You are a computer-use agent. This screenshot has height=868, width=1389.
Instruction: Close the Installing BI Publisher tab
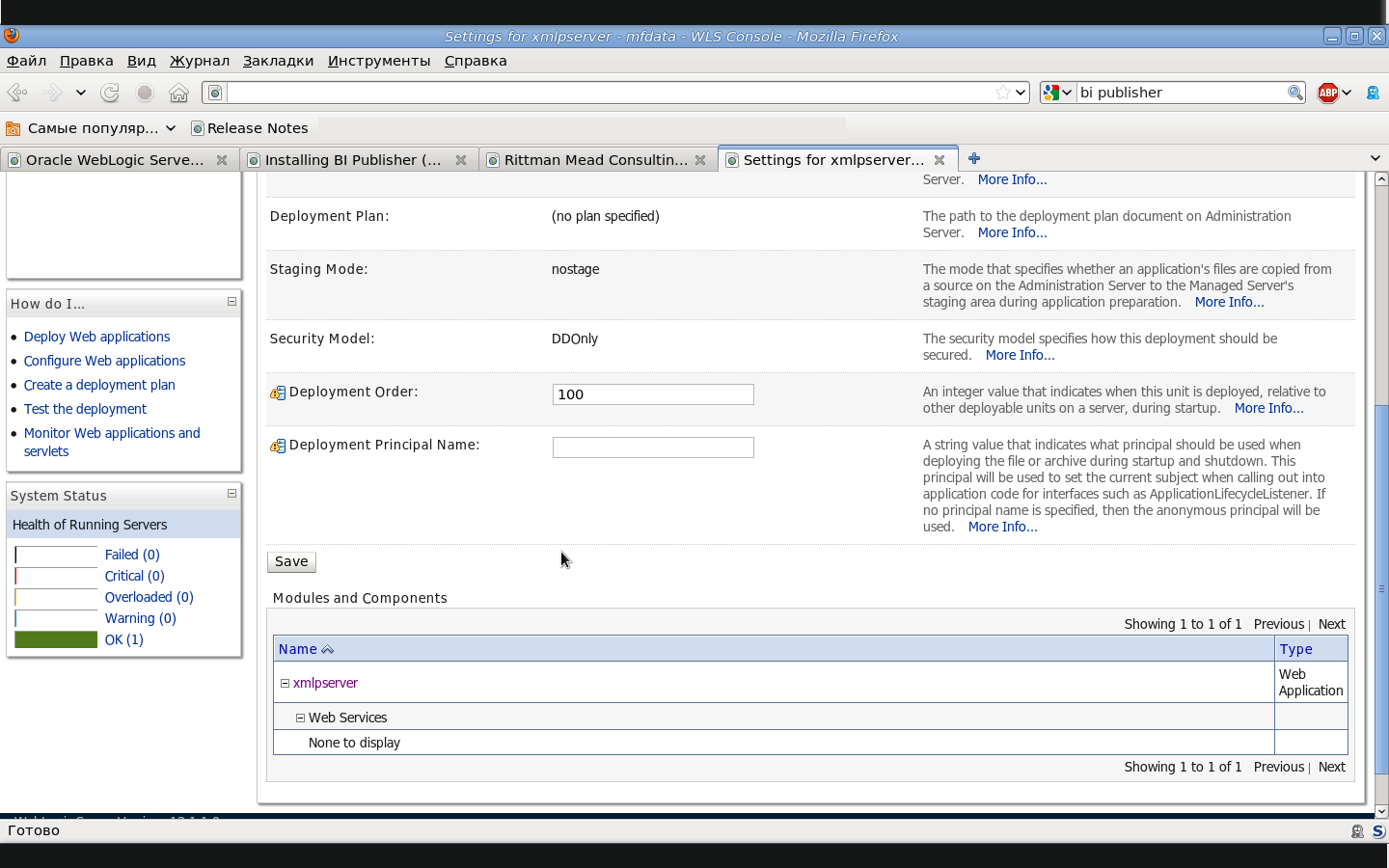(x=461, y=160)
